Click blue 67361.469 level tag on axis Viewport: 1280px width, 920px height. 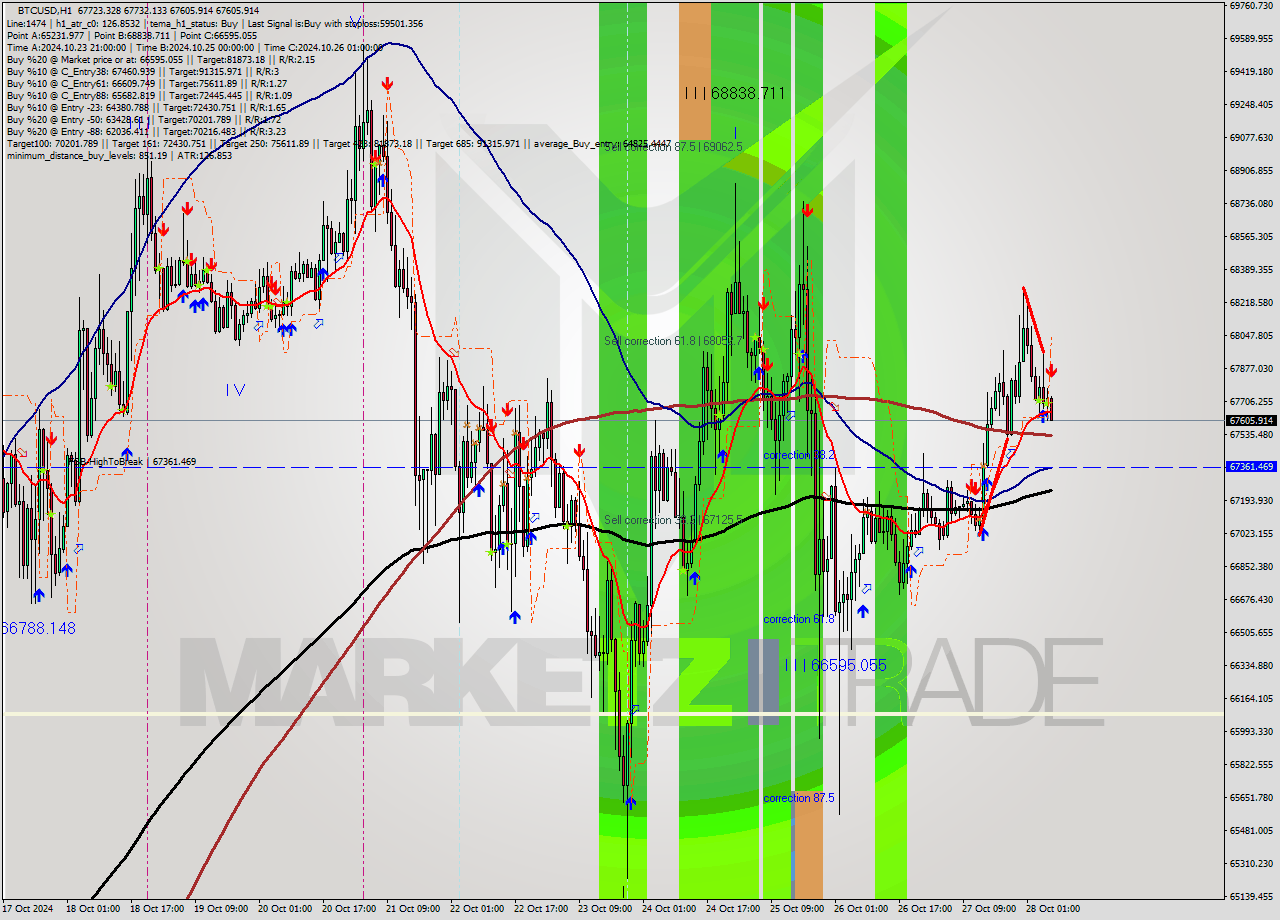[x=1251, y=467]
